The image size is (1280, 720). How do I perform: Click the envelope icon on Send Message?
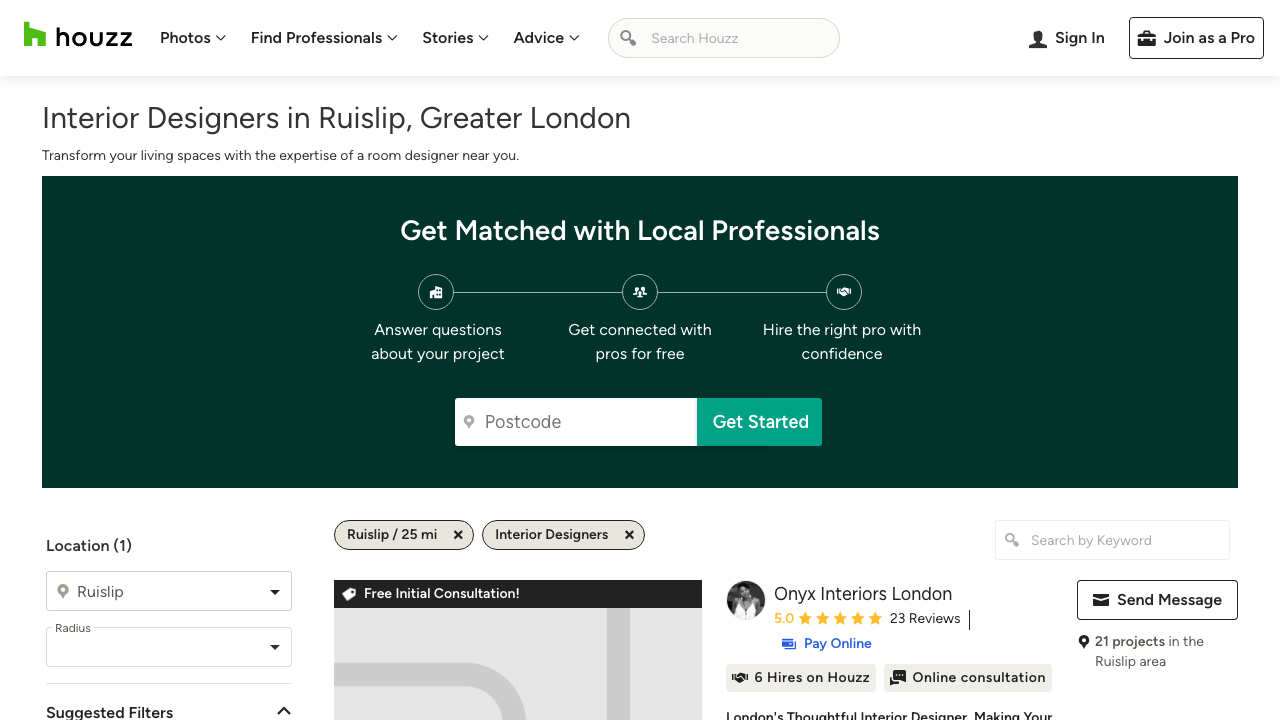(x=1101, y=600)
